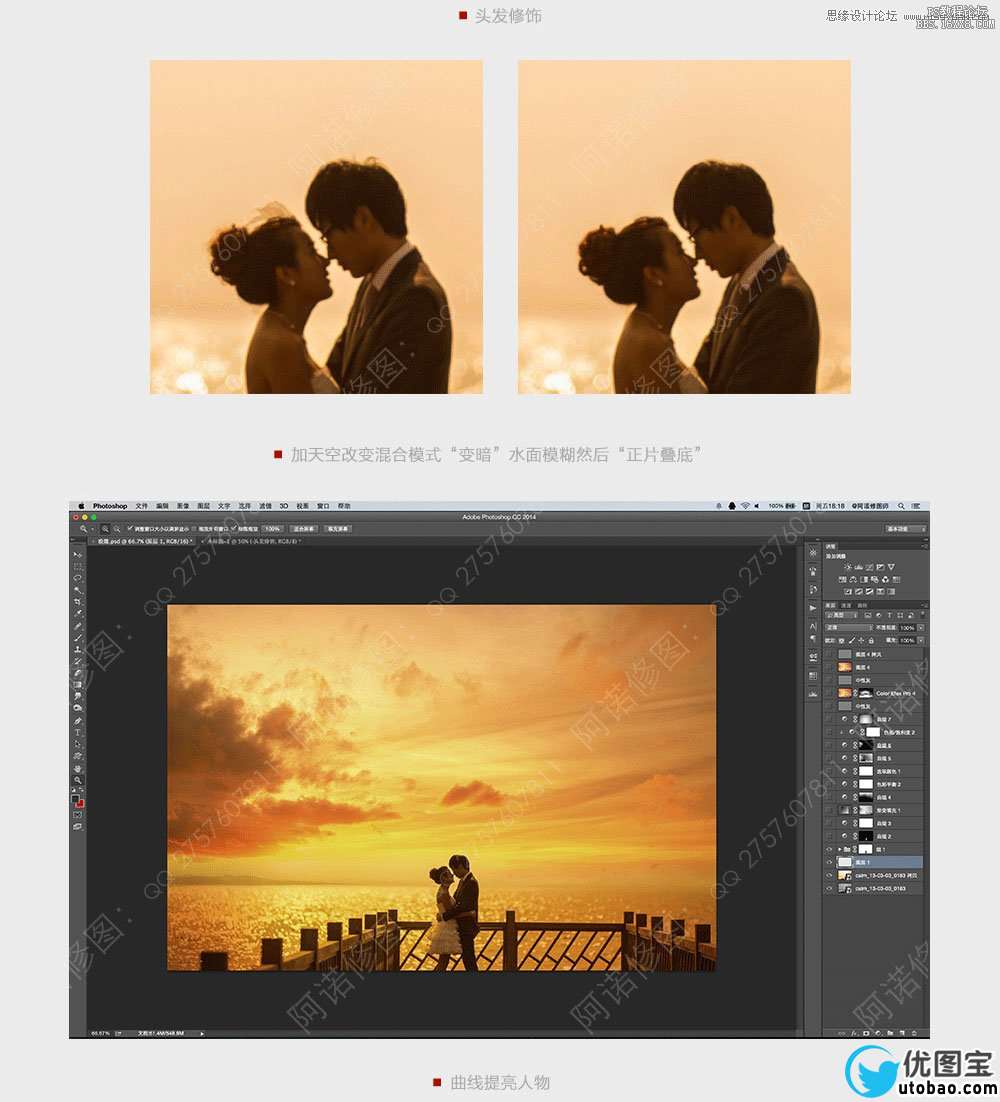Open the Layers panel flyout menu
The width and height of the screenshot is (1000, 1102).
click(x=925, y=604)
